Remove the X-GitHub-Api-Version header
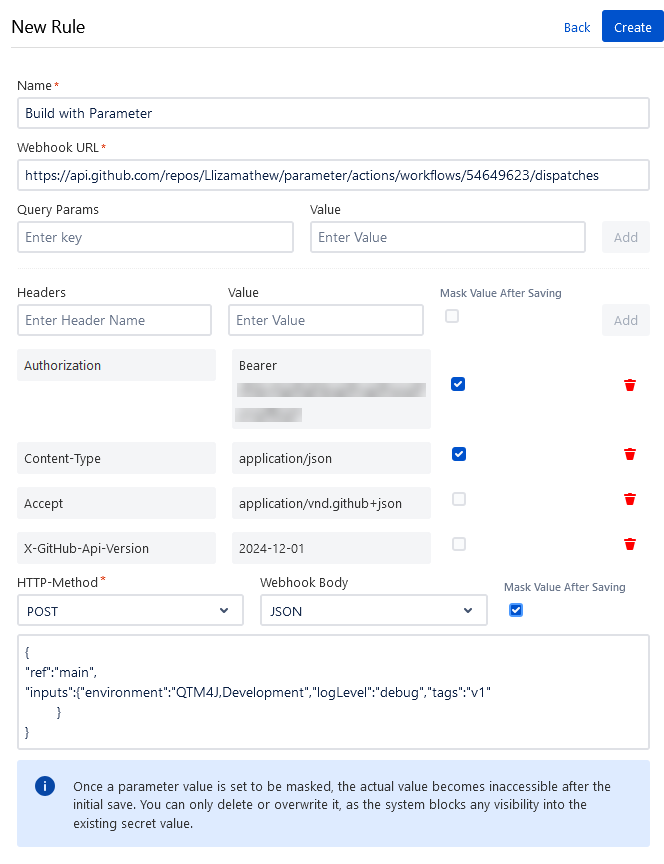Screen dimensions: 664x864 [x=629, y=544]
